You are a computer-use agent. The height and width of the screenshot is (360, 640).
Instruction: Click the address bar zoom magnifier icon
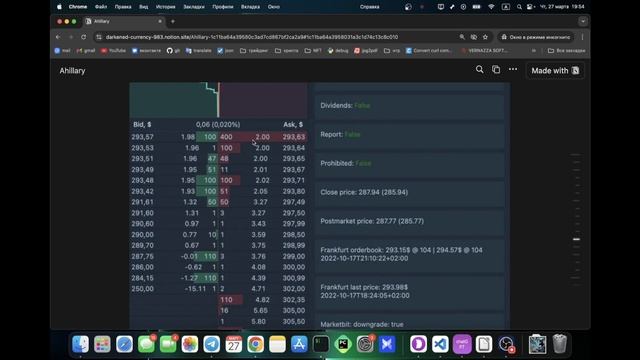click(462, 37)
